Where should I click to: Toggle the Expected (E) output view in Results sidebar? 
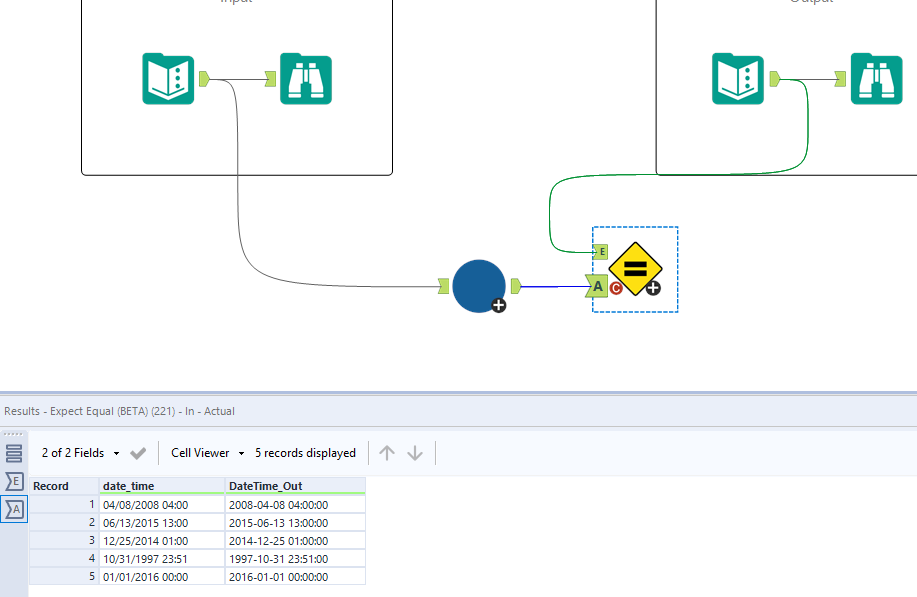tap(13, 481)
